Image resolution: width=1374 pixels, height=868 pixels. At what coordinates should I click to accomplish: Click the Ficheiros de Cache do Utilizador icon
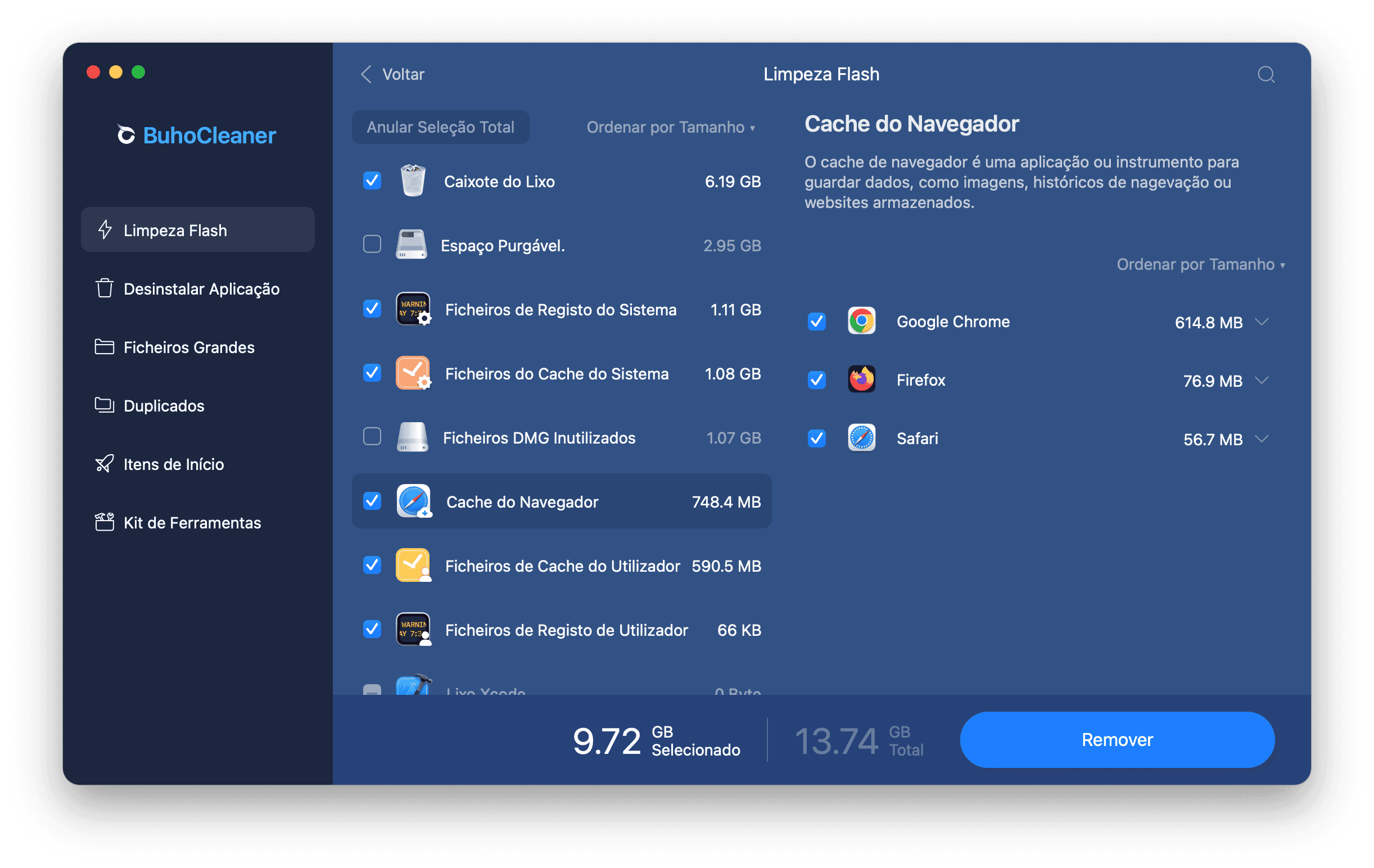(x=413, y=565)
